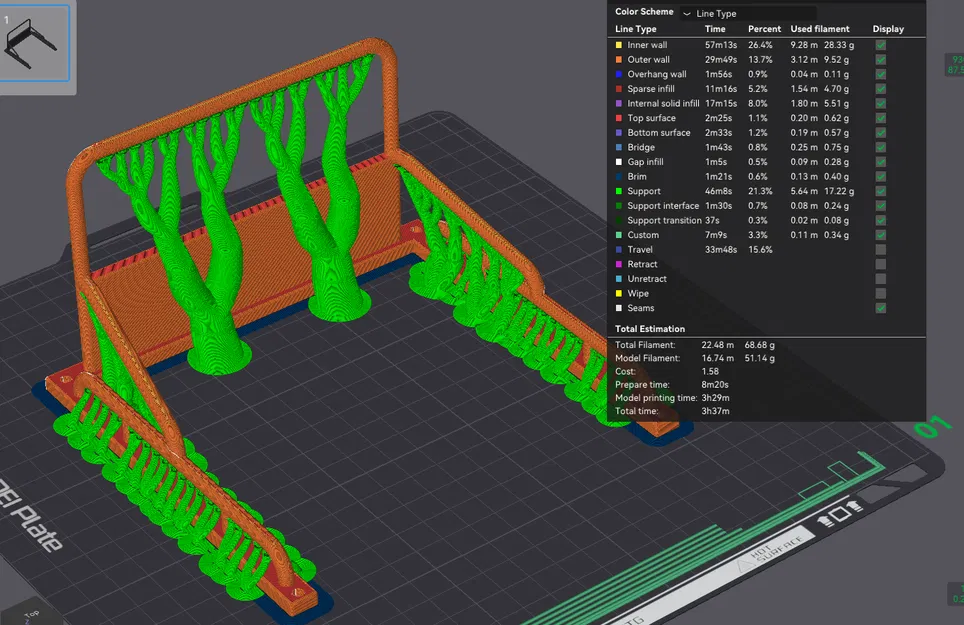The image size is (964, 625).
Task: Toggle Brim display checkbox
Action: 880,176
